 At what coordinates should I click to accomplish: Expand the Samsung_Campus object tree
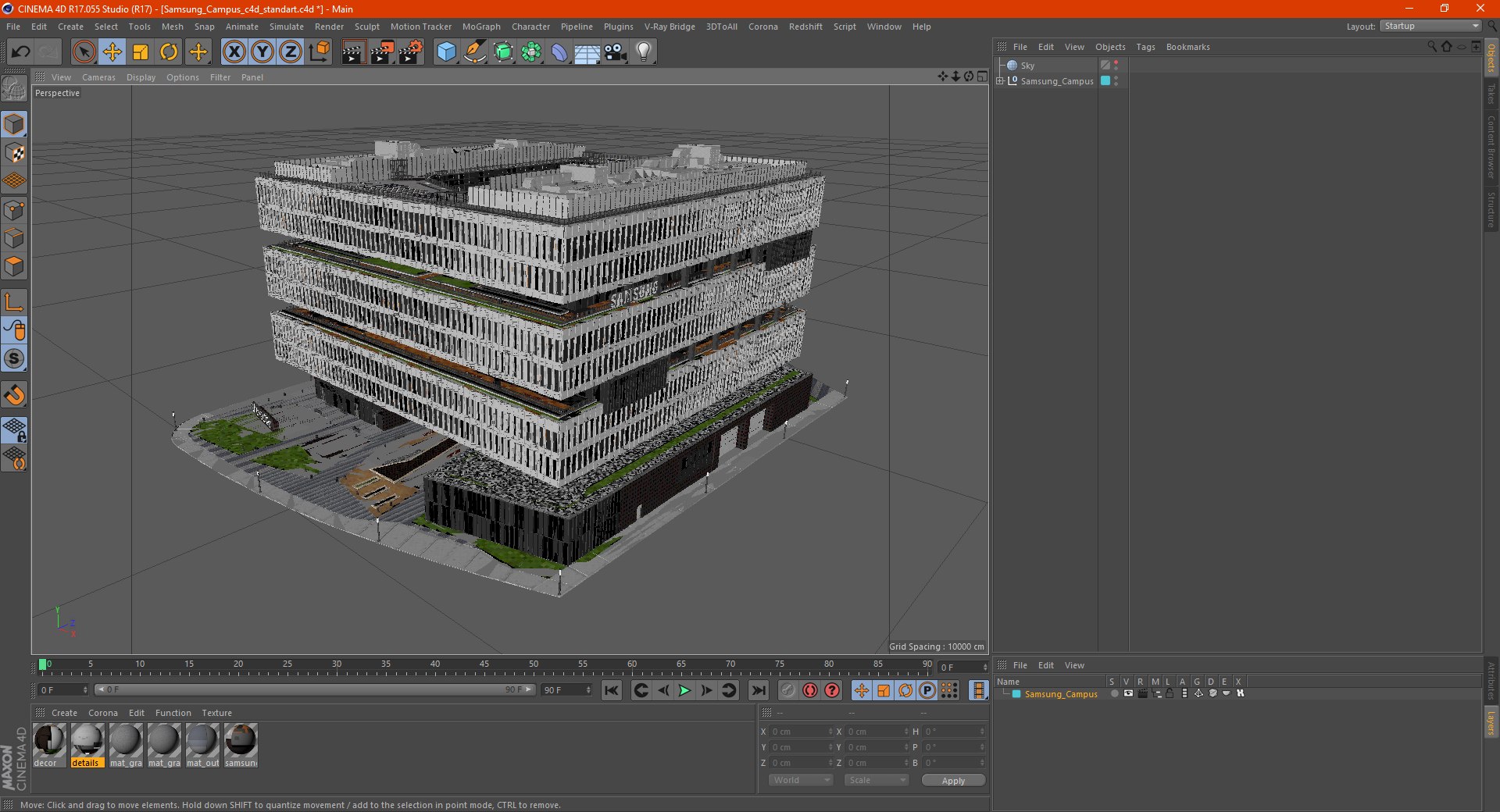[1000, 80]
